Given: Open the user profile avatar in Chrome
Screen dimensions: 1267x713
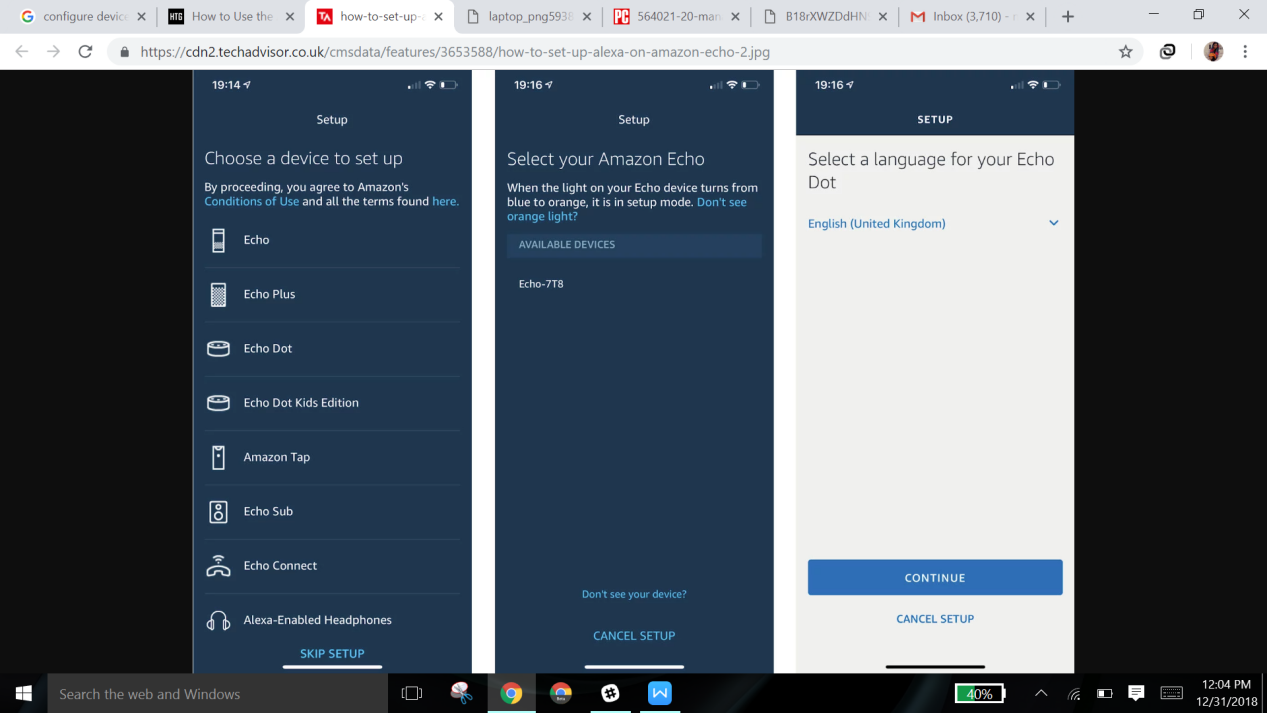Looking at the screenshot, I should pyautogui.click(x=1213, y=52).
